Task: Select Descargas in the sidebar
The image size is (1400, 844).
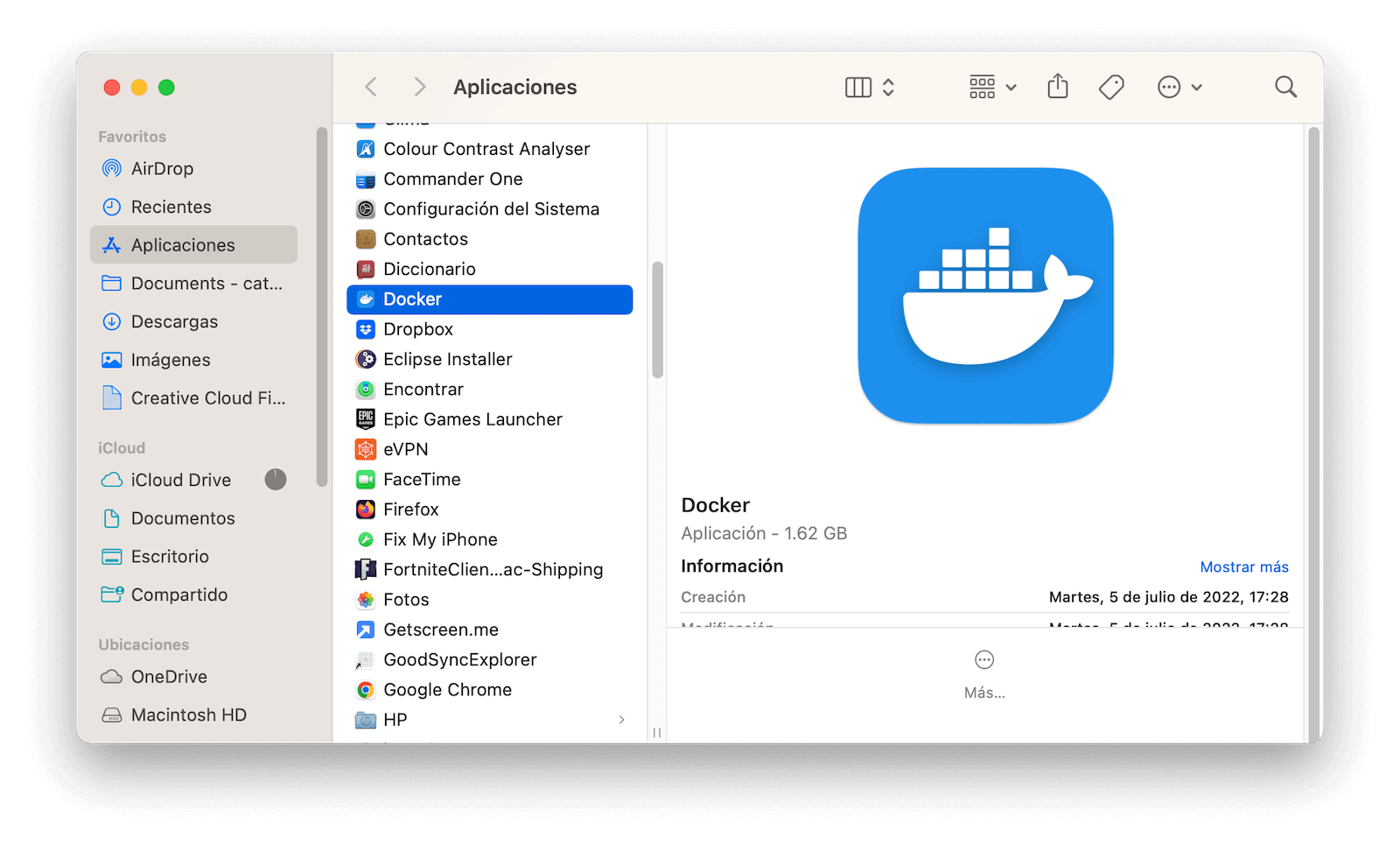Action: click(x=174, y=321)
